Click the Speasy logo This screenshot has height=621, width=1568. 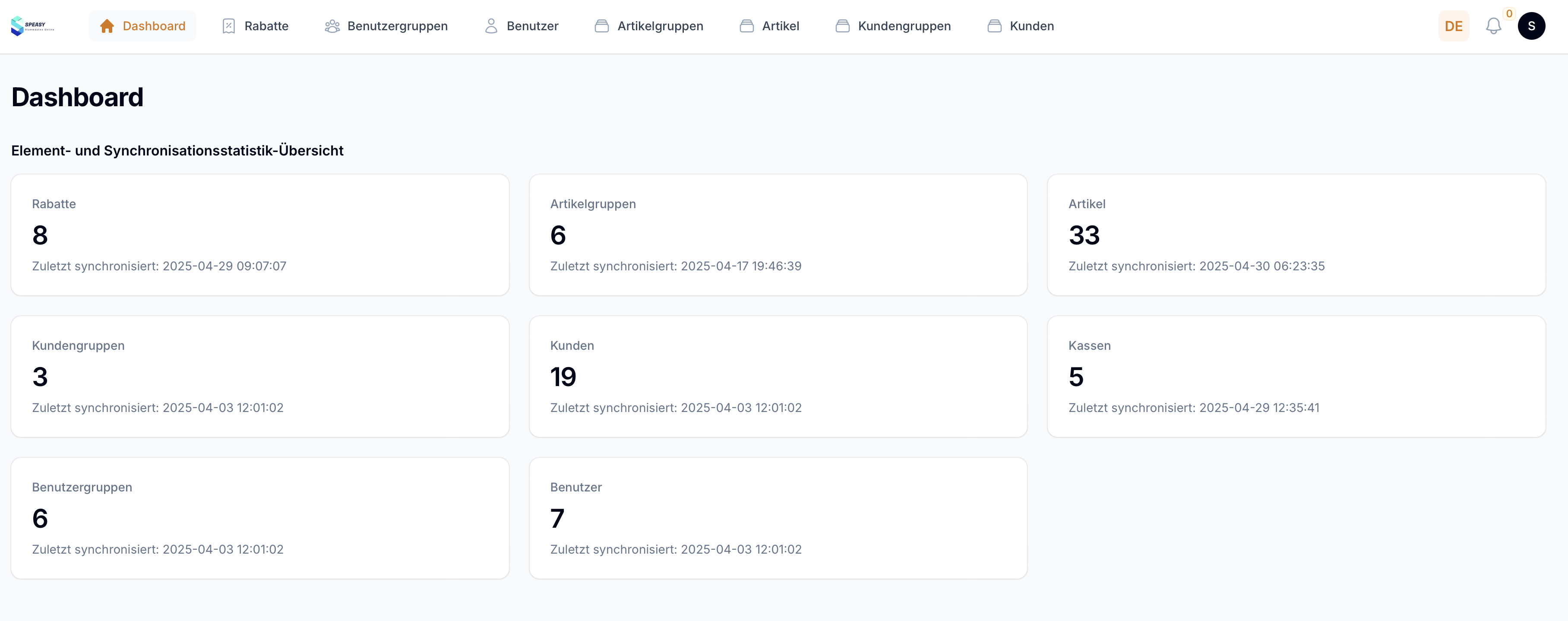(32, 25)
